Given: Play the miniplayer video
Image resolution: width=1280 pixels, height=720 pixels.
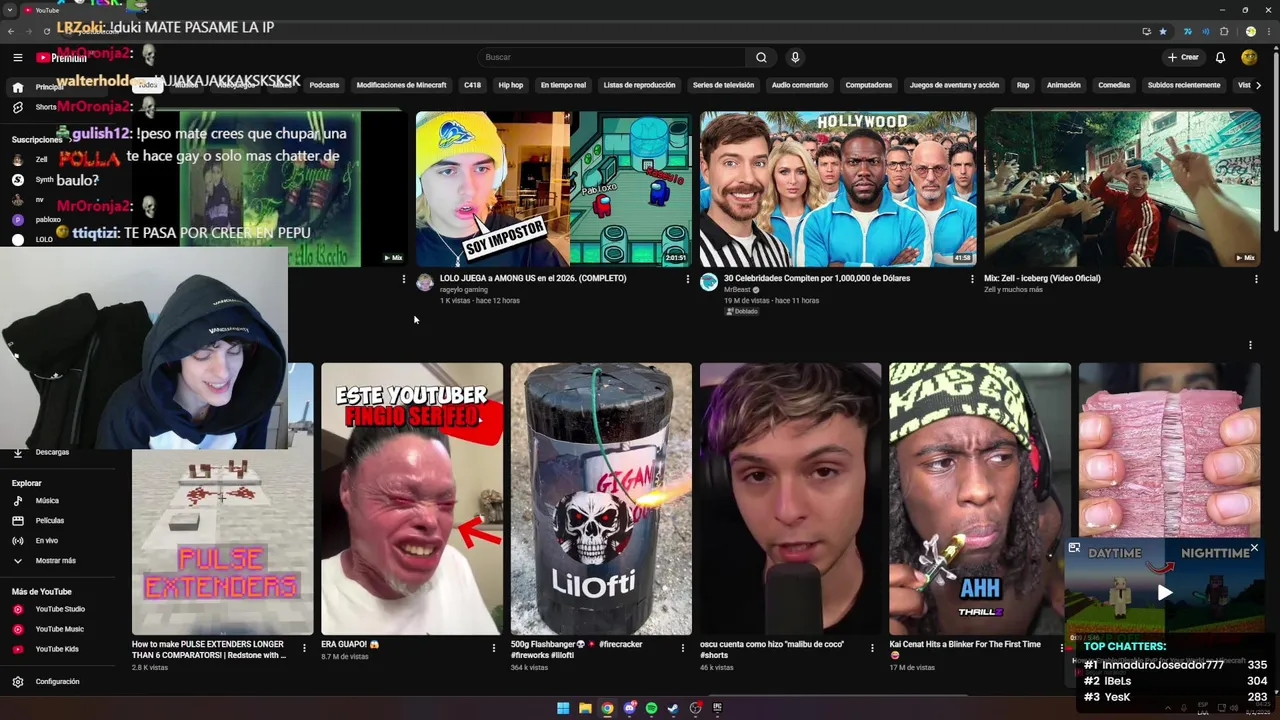Looking at the screenshot, I should coord(1164,592).
